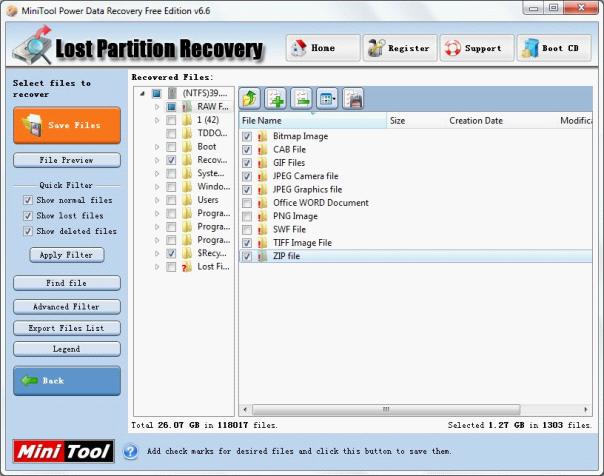Toggle Show normal files checkbox
Screen dimensions: 604x476
tap(28, 200)
